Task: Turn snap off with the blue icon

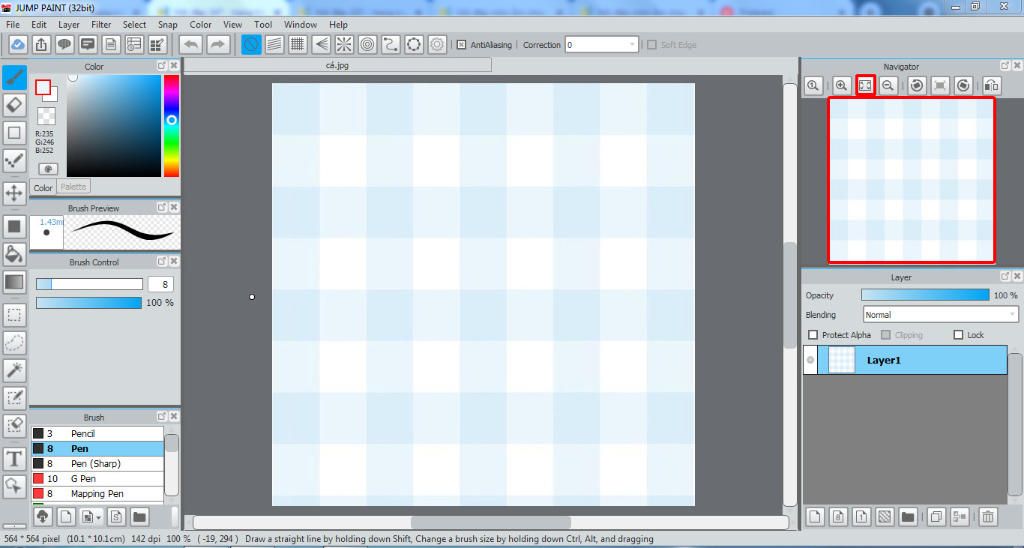Action: tap(251, 44)
